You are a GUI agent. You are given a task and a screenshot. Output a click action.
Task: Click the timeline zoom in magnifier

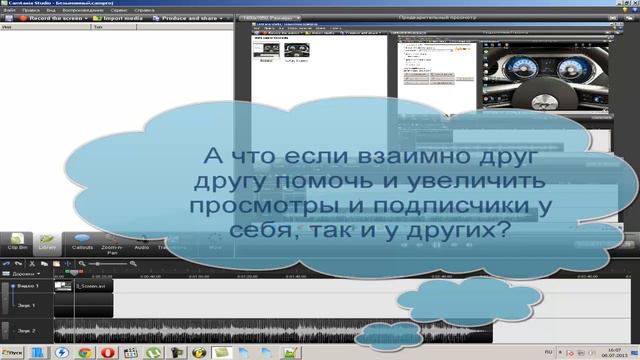coord(133,264)
